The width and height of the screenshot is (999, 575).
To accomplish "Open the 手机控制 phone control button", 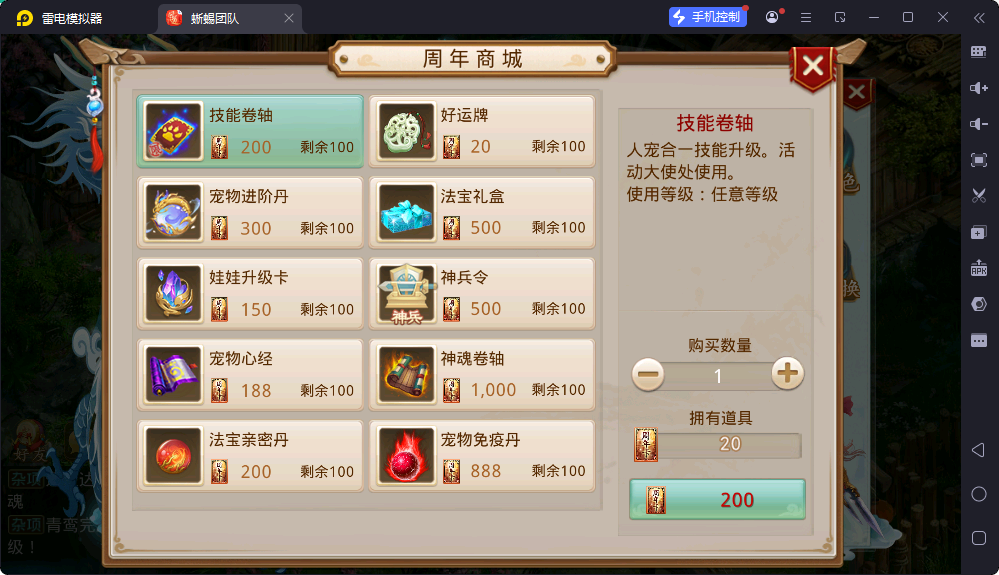I will (708, 17).
